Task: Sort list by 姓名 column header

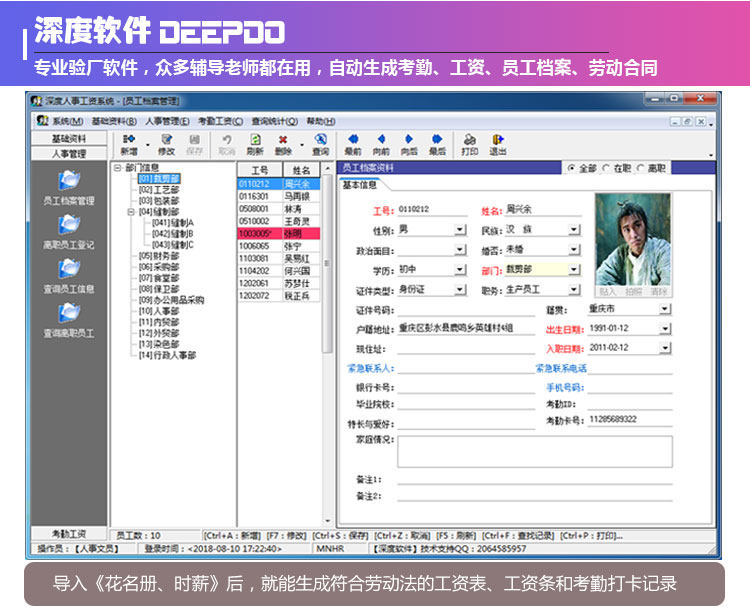Action: 301,170
